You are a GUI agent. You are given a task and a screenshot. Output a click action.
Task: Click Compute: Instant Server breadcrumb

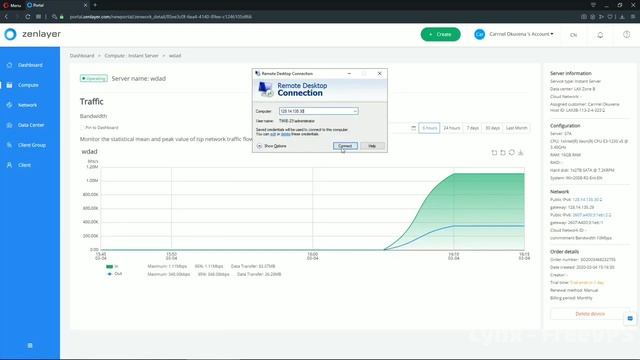click(131, 56)
